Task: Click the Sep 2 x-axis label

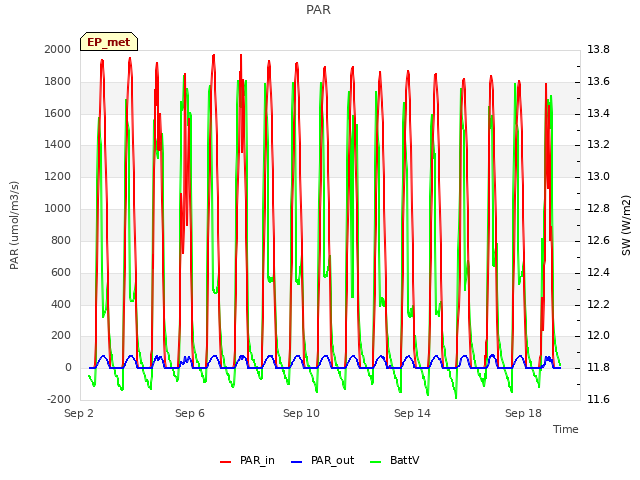Action: coord(79,413)
